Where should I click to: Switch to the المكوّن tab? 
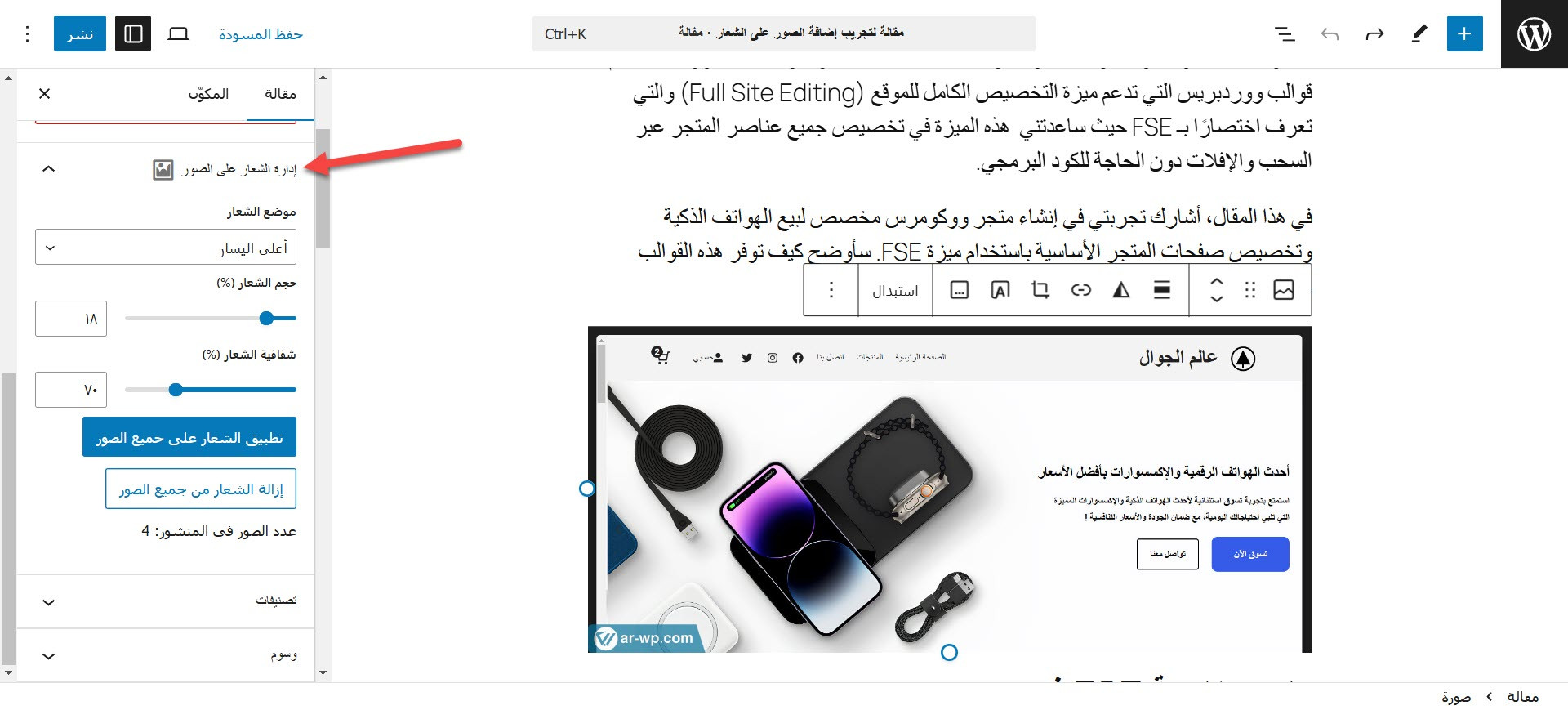[x=208, y=94]
